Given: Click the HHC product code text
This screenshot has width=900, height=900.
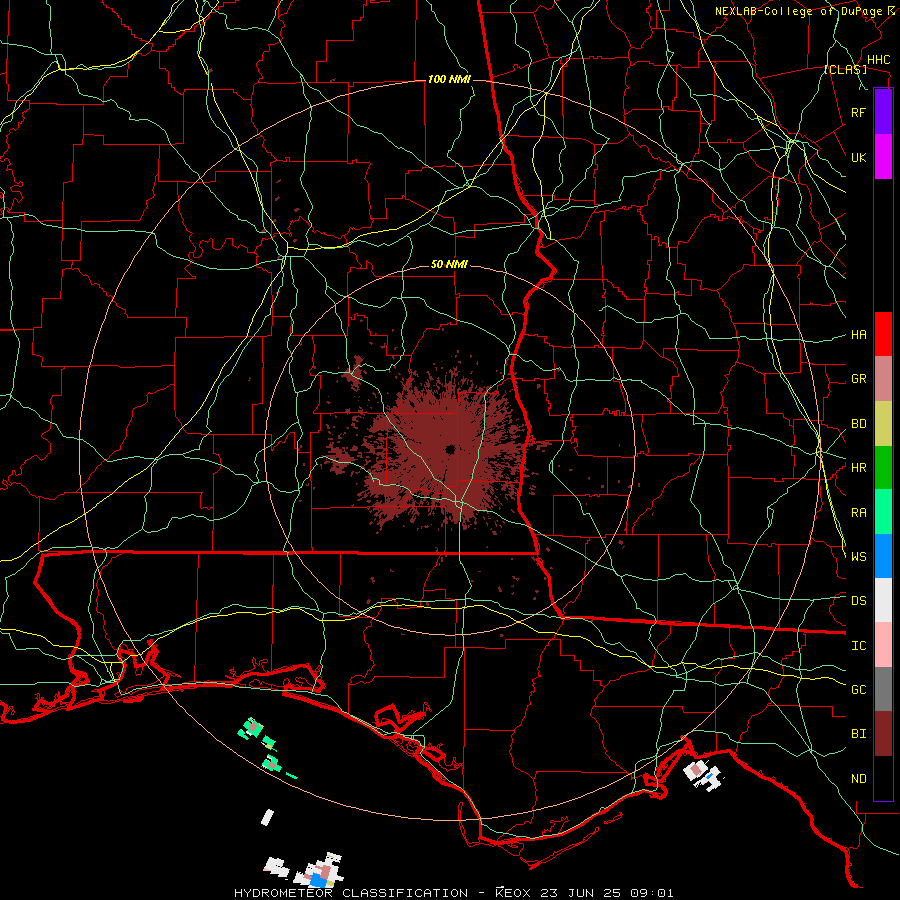Looking at the screenshot, I should coord(879,60).
